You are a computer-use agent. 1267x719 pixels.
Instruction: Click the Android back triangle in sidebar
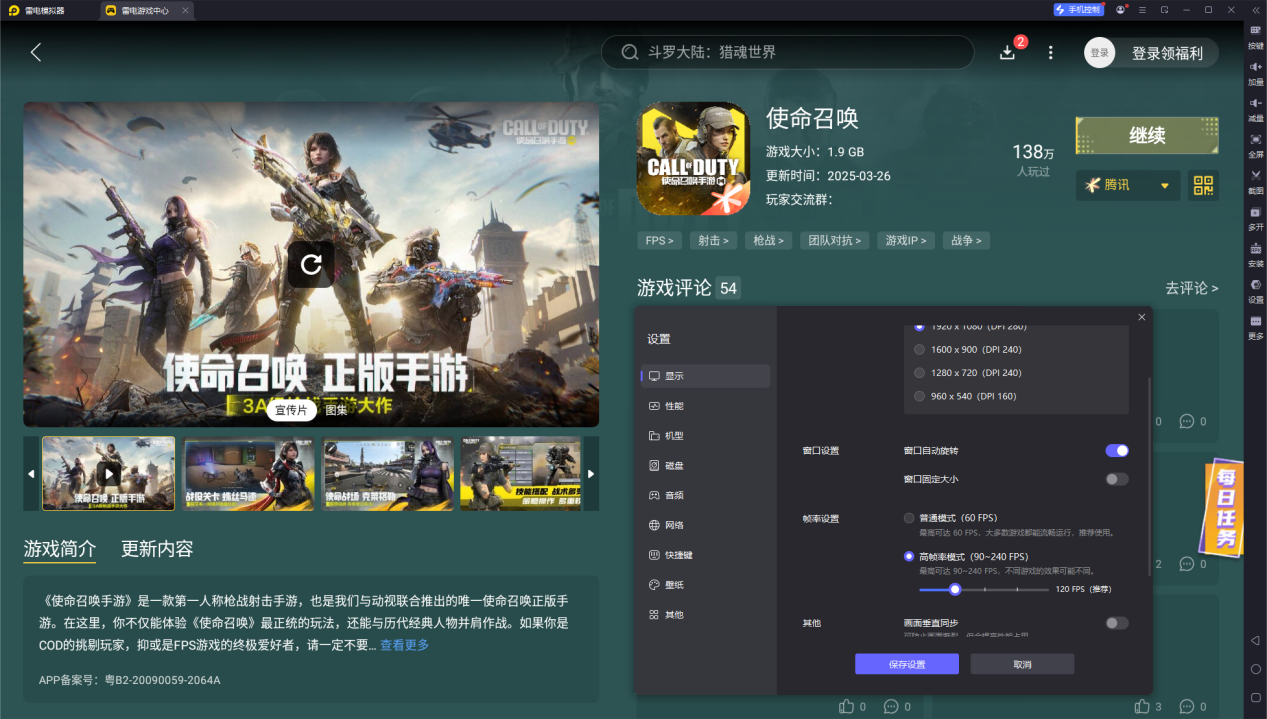point(1256,640)
